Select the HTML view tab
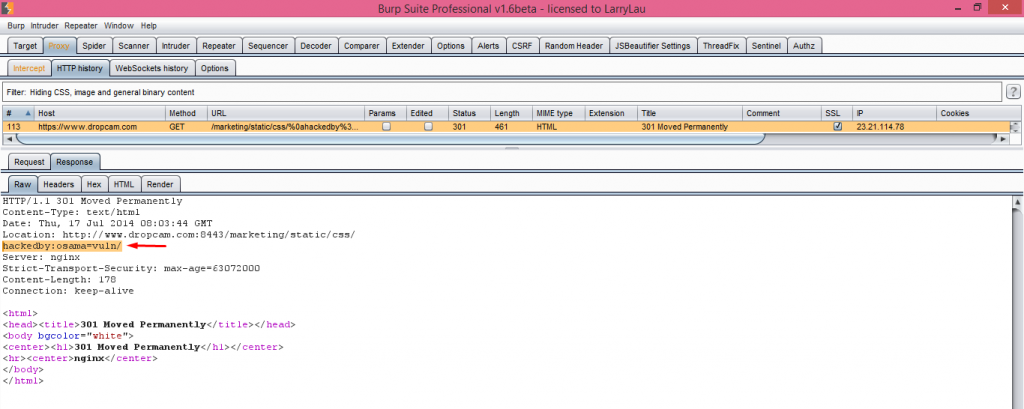The image size is (1024, 409). tap(123, 184)
